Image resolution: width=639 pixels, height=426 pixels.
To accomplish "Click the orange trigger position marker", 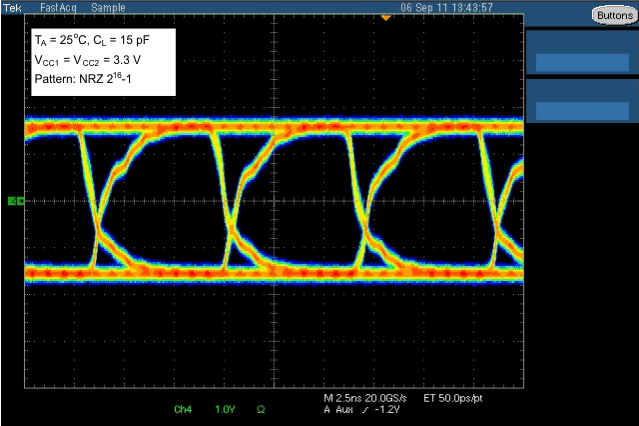I will 387,18.
